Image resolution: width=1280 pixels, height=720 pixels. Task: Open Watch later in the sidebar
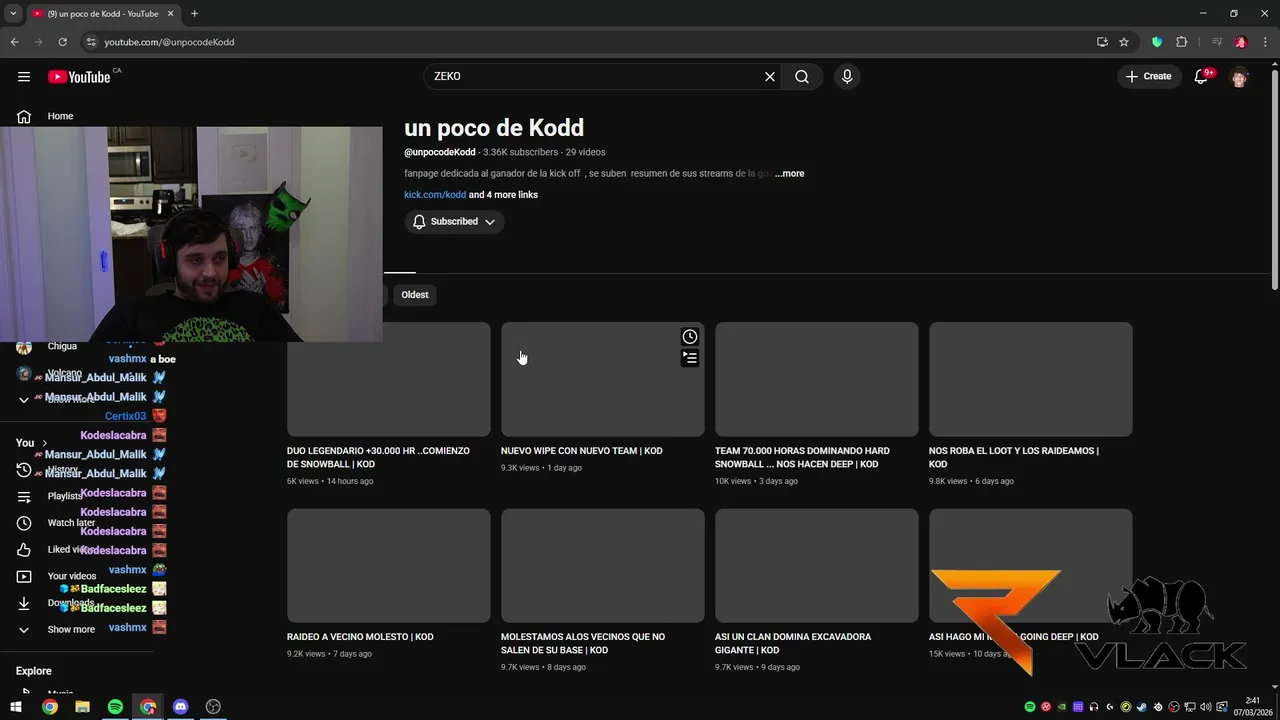click(x=71, y=522)
